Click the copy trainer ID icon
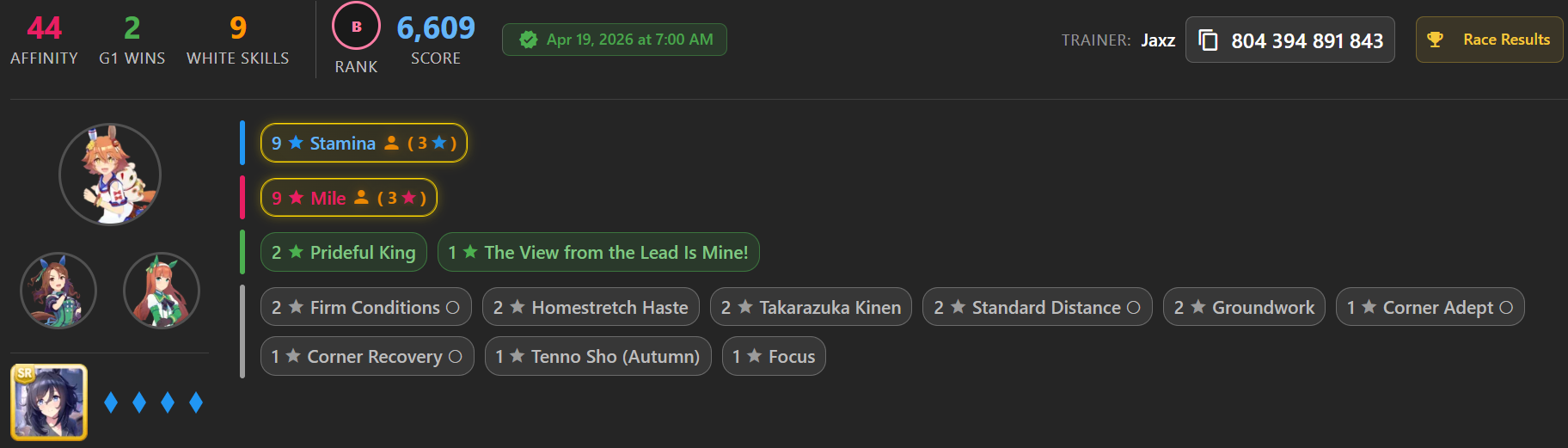Screen dimensions: 1568x448 1208,40
